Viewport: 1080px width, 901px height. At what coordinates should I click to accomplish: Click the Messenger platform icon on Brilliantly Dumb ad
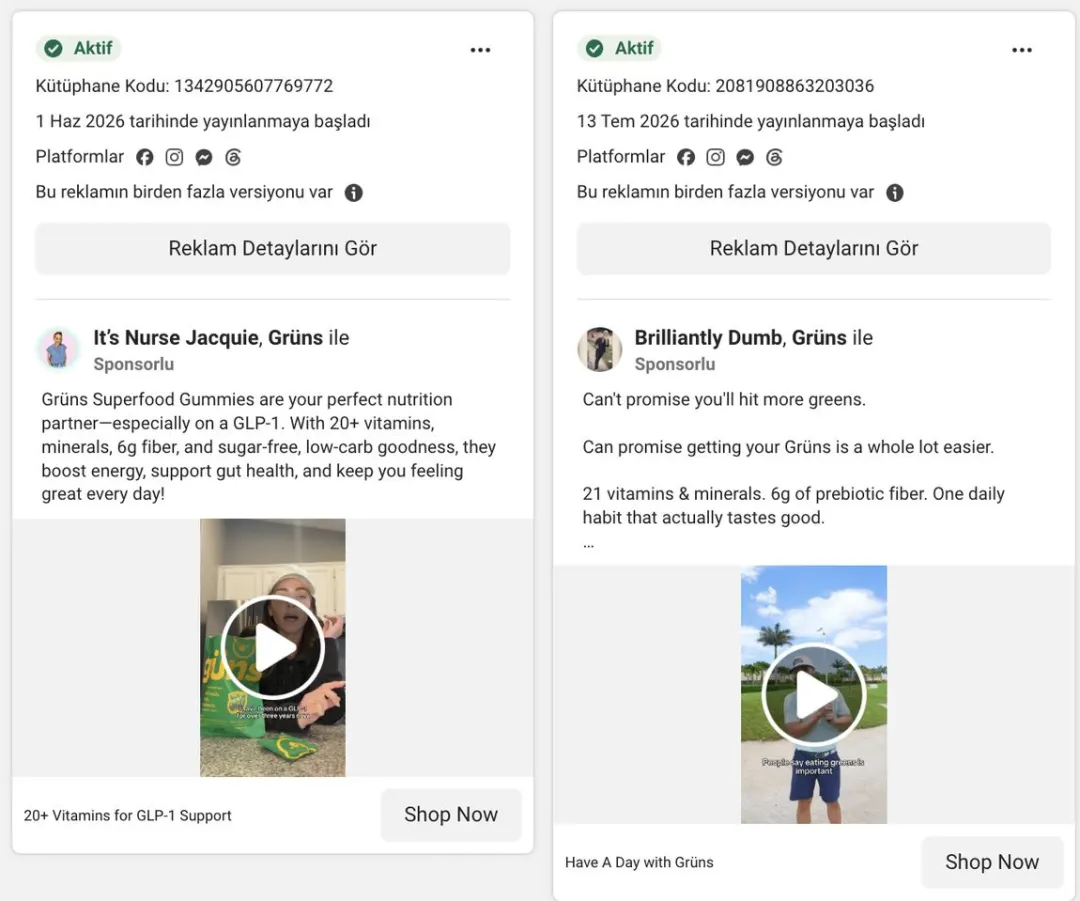pos(745,157)
